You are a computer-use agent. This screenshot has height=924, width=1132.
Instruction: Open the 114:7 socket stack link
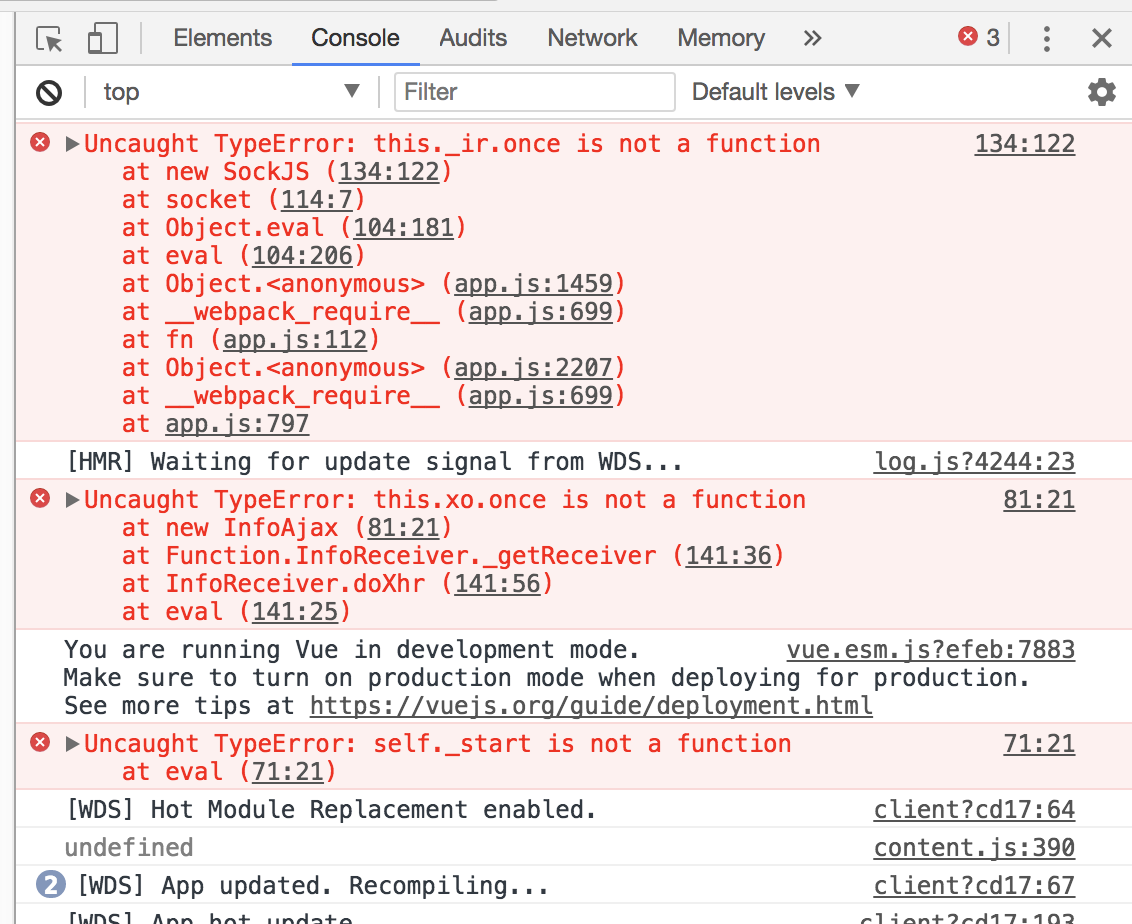click(x=316, y=199)
